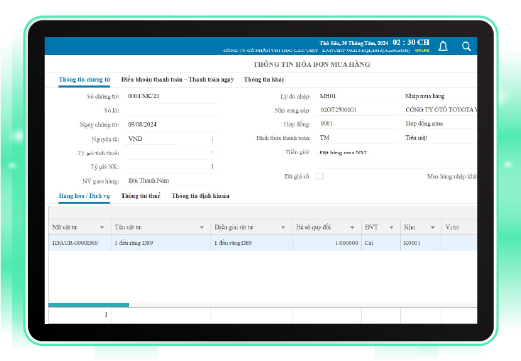The width and height of the screenshot is (521, 361).
Task: Click the search magnifier icon
Action: point(466,46)
